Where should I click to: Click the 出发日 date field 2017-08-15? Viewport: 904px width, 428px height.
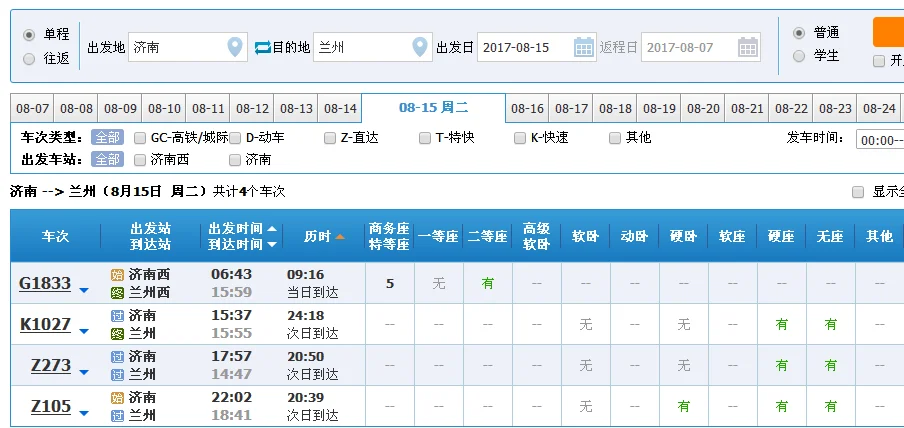pyautogui.click(x=537, y=47)
